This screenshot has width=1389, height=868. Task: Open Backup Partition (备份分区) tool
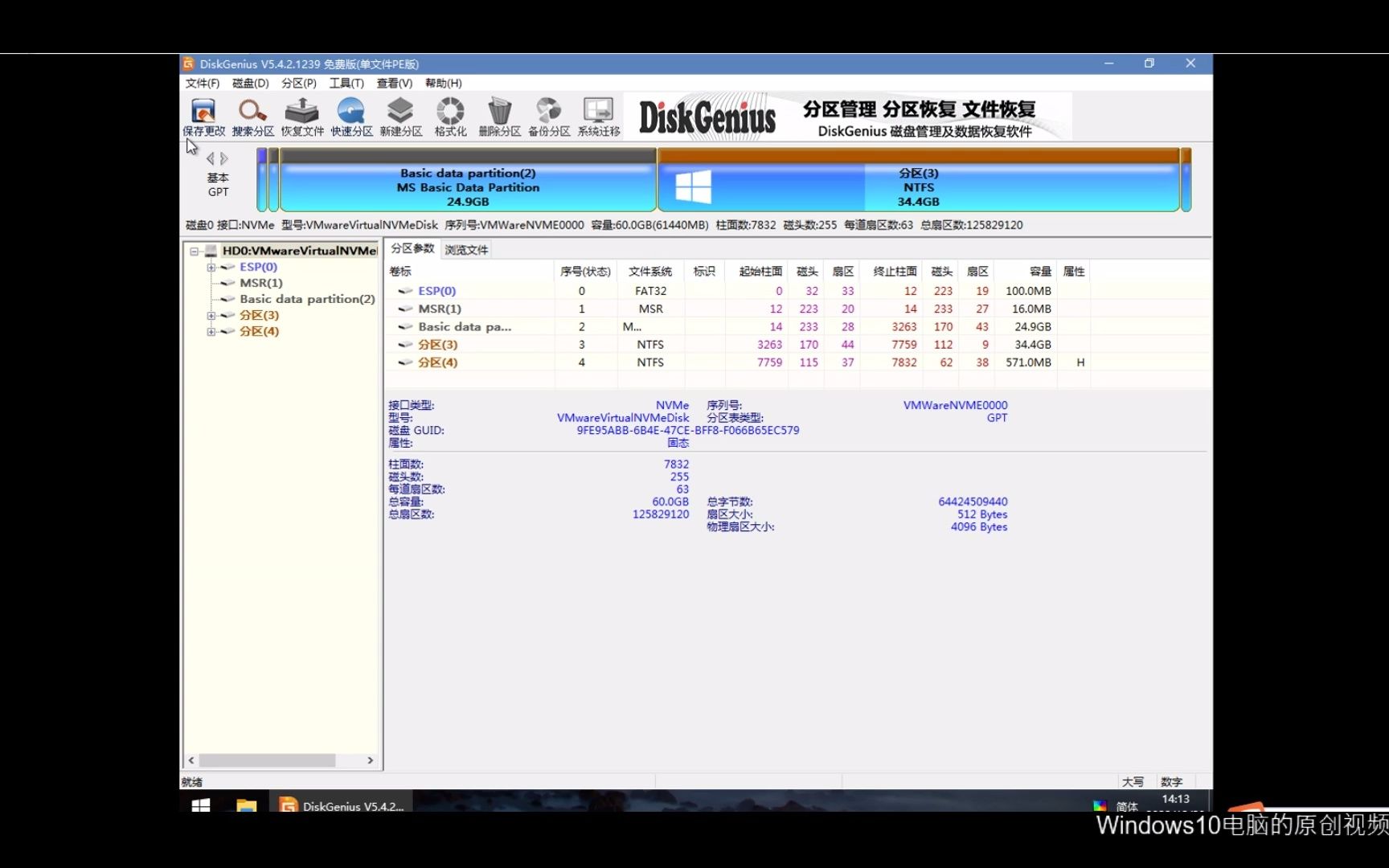[549, 117]
